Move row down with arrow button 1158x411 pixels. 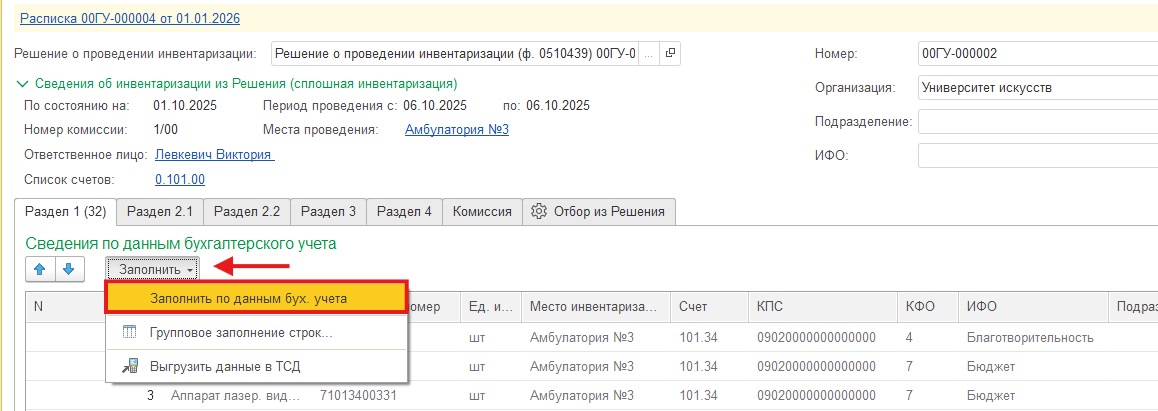click(69, 269)
